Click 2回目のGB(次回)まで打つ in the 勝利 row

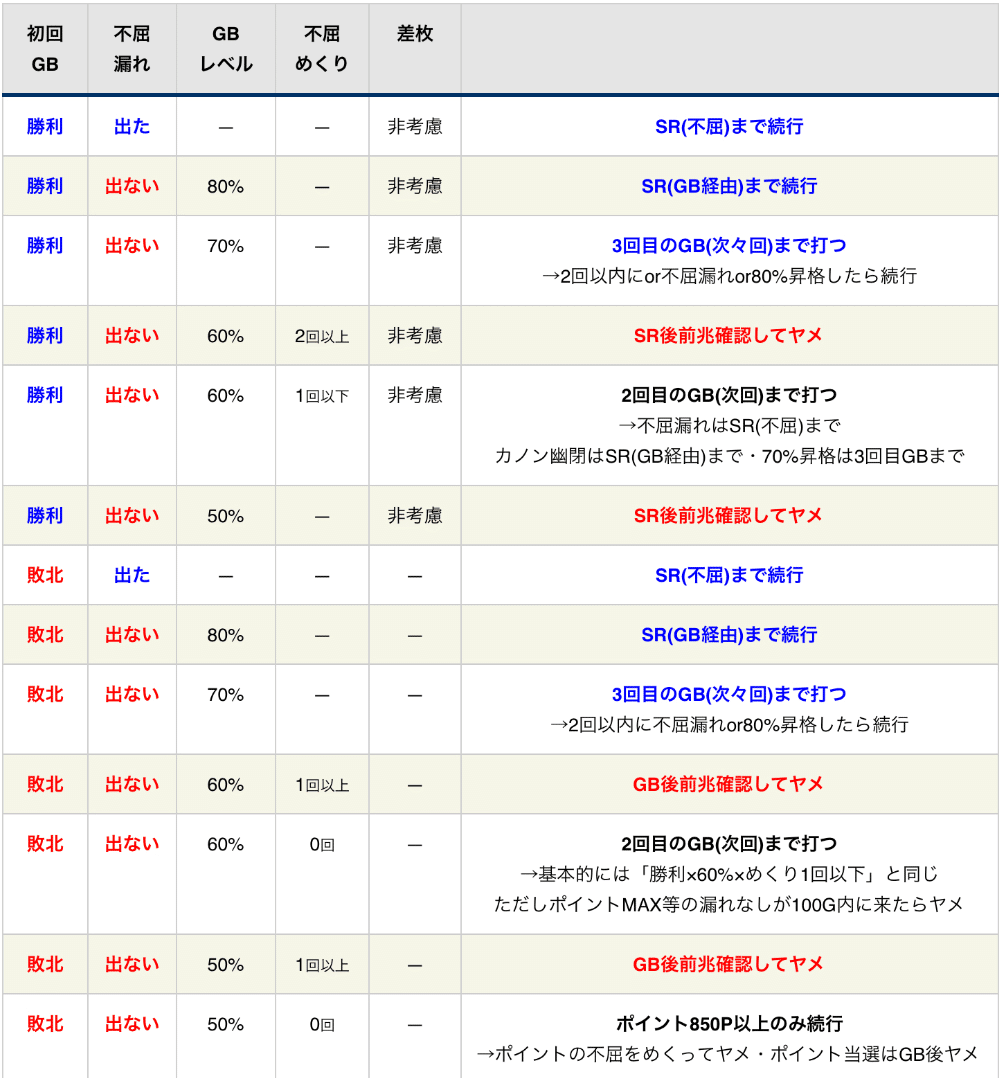click(729, 395)
